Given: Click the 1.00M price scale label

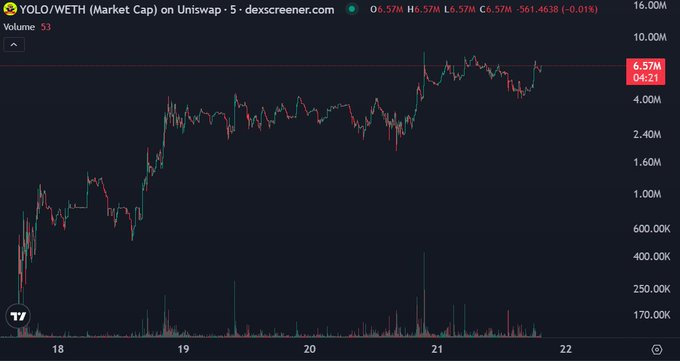Looking at the screenshot, I should (x=647, y=194).
